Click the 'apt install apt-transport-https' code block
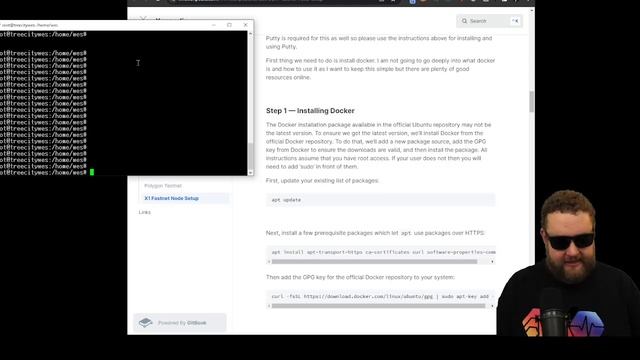 click(x=380, y=252)
